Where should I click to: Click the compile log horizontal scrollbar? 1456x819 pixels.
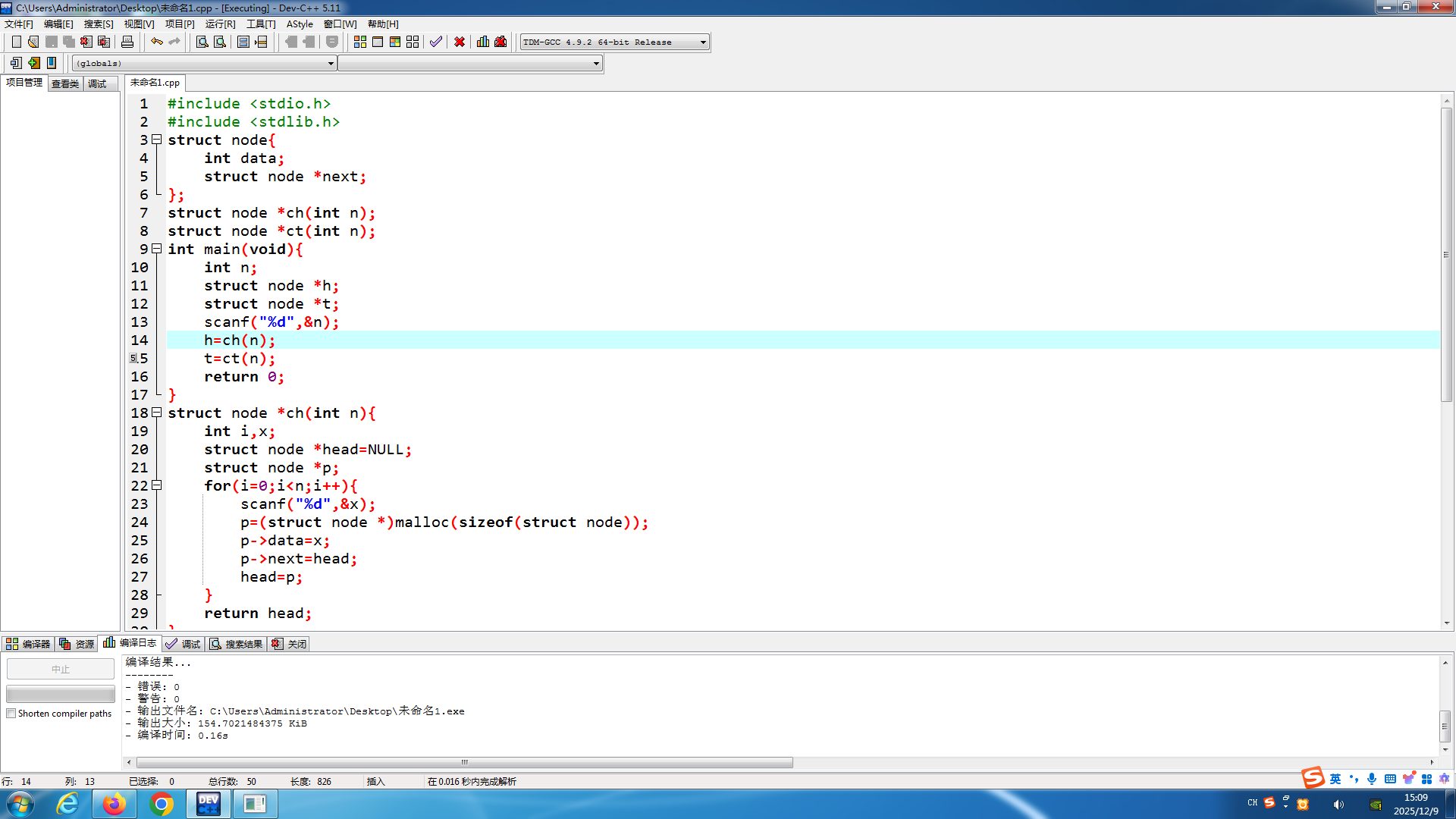coord(464,762)
